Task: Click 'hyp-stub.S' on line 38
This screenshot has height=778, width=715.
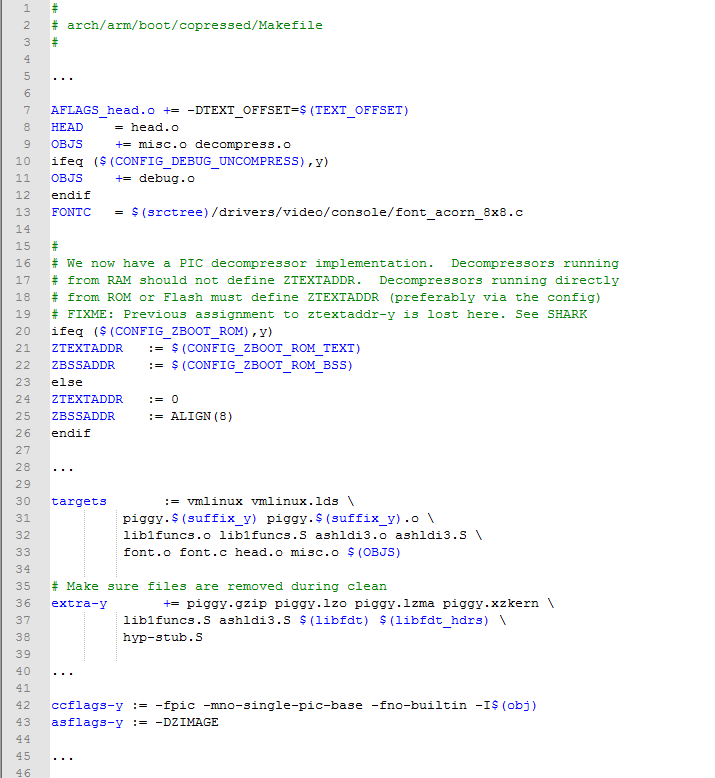Action: (163, 637)
